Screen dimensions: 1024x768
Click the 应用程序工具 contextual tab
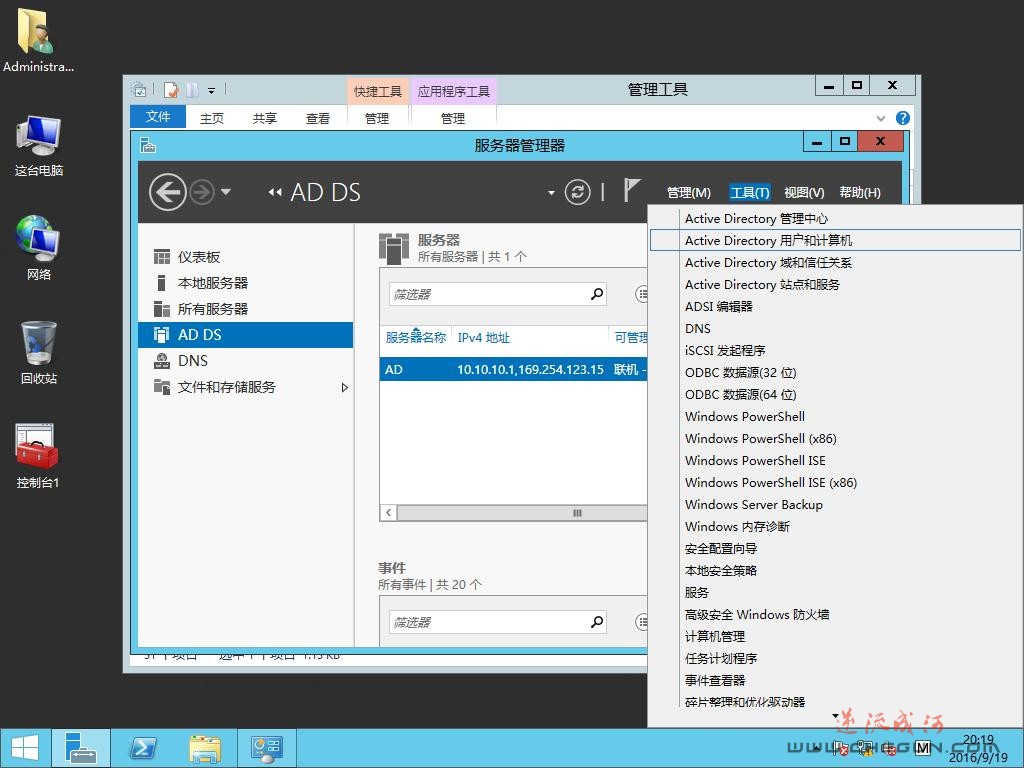(453, 91)
